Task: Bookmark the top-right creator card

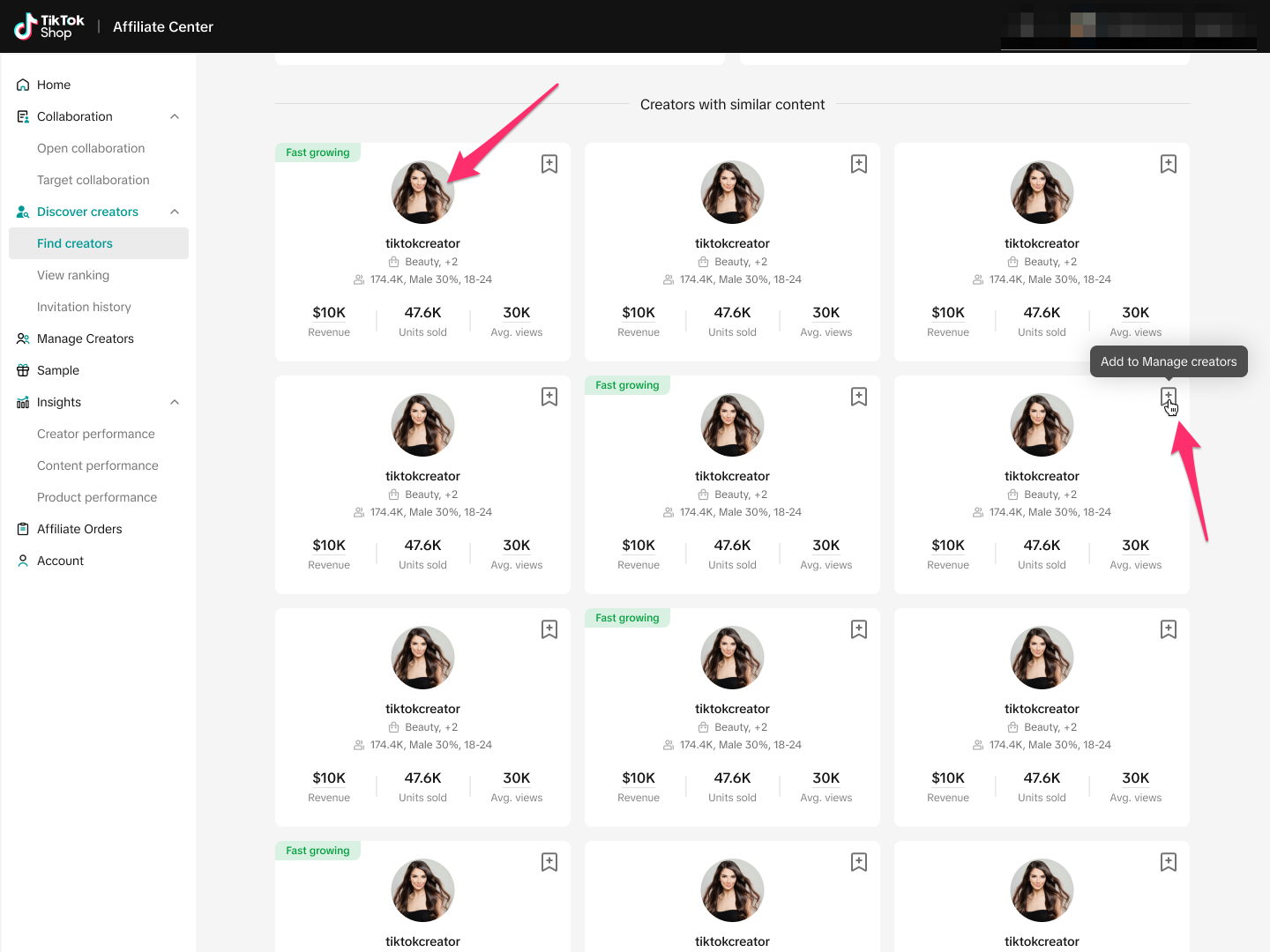Action: [x=1169, y=164]
